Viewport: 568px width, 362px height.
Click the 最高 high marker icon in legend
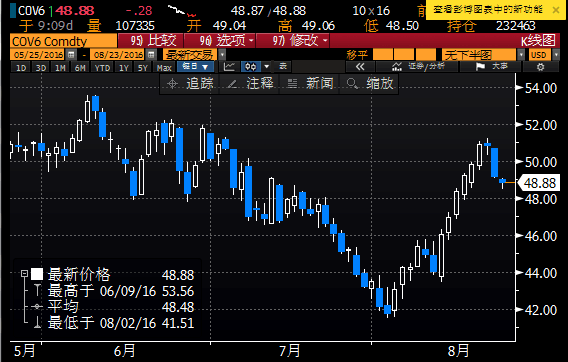(x=37, y=291)
